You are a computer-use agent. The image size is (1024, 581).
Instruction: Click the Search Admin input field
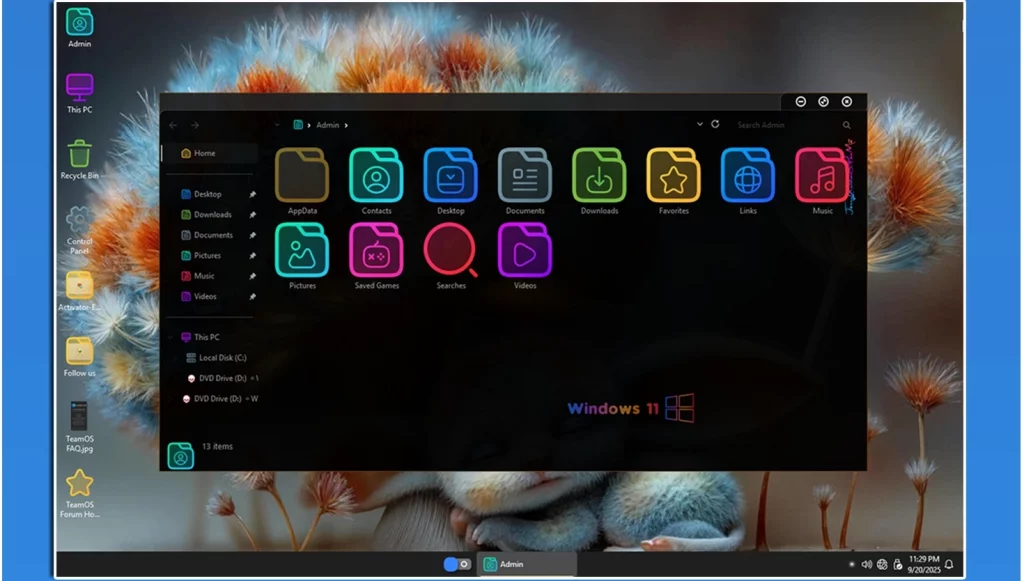(x=785, y=125)
